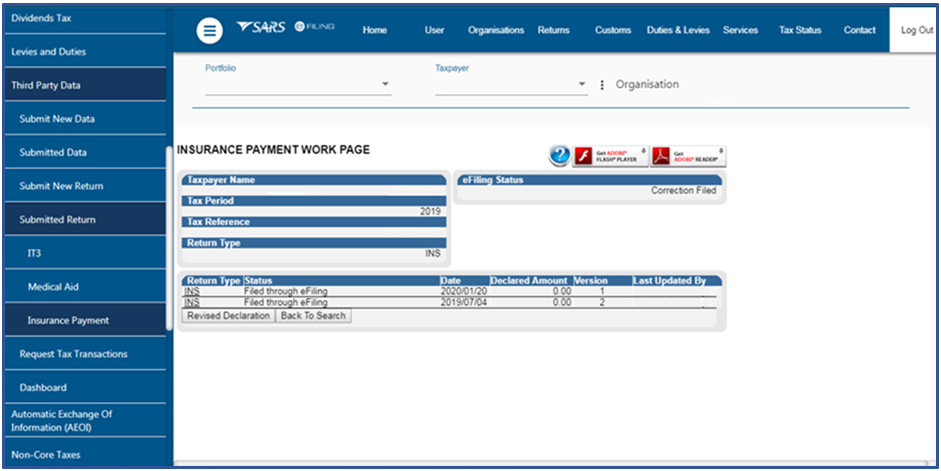The width and height of the screenshot is (941, 471).
Task: Open the Portfolio dropdown
Action: pos(297,85)
